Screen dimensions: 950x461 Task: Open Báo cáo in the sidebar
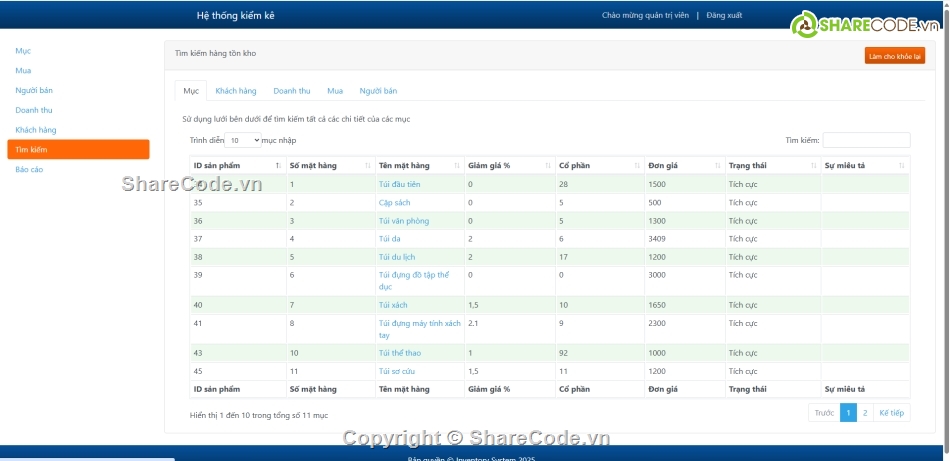pos(29,170)
